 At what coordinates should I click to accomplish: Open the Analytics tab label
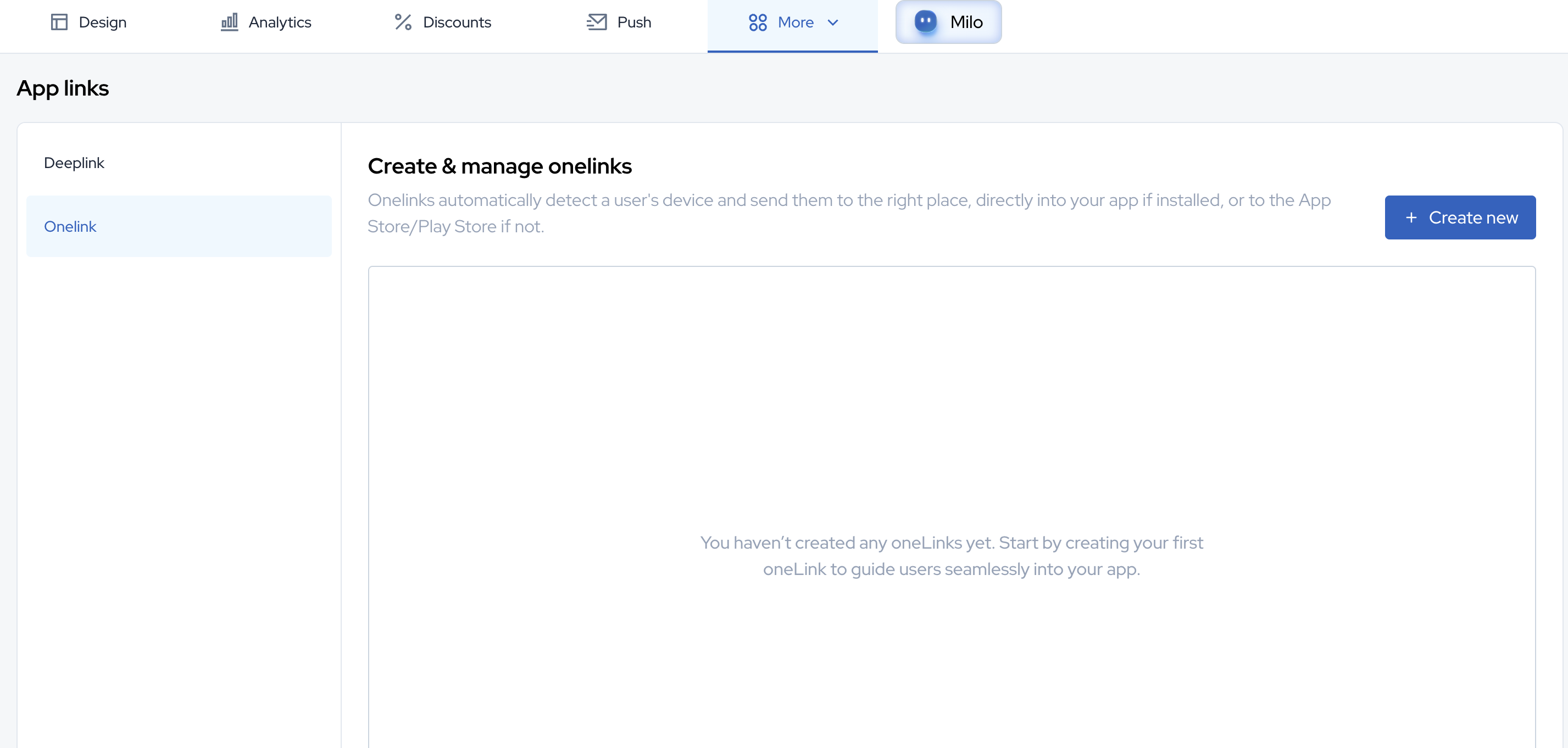coord(280,23)
